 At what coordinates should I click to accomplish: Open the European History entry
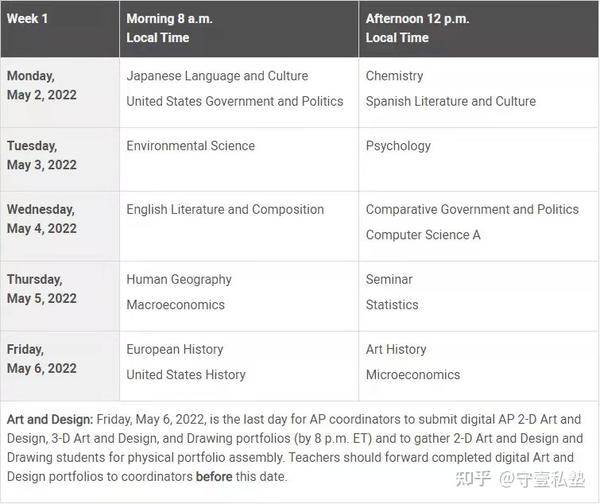point(175,350)
